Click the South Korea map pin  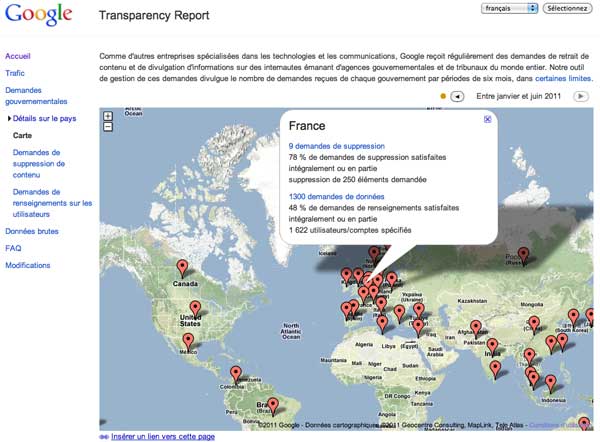coord(573,318)
